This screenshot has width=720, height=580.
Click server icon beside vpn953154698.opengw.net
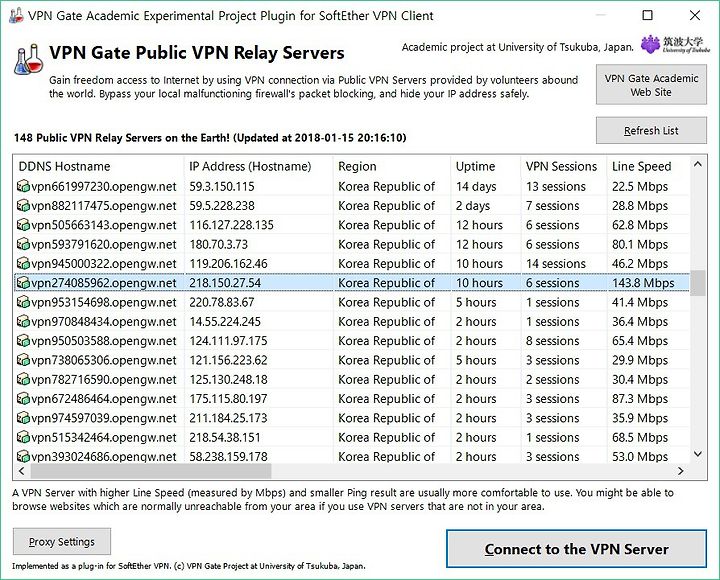pos(23,302)
